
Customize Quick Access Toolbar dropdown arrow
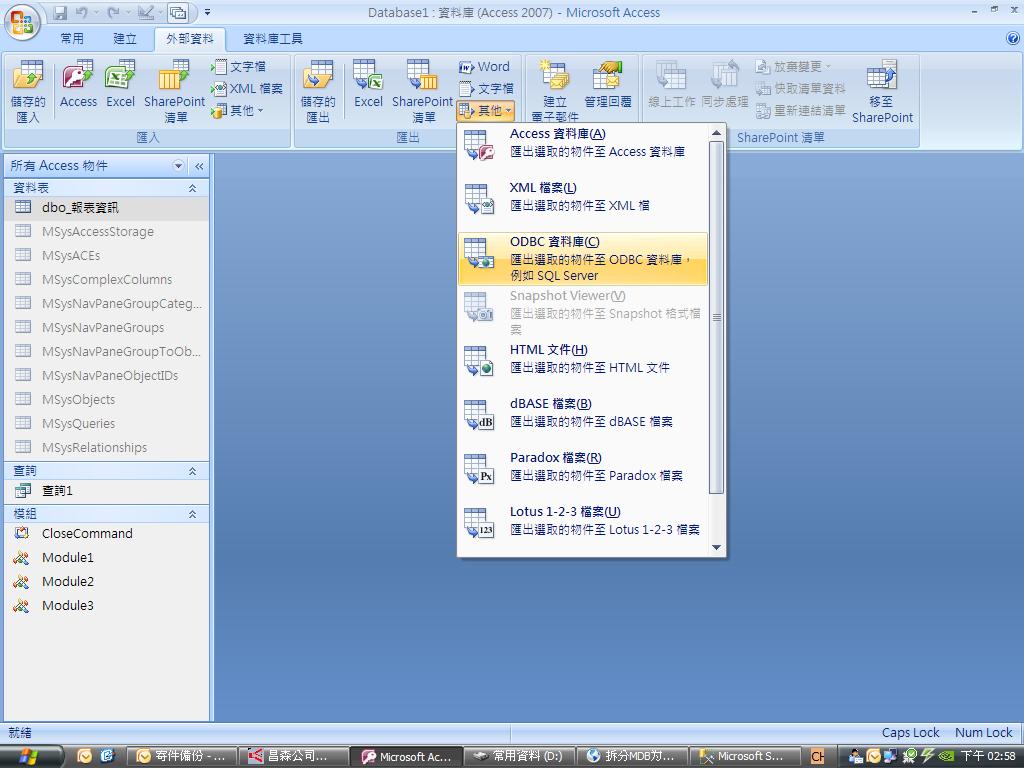(x=208, y=12)
